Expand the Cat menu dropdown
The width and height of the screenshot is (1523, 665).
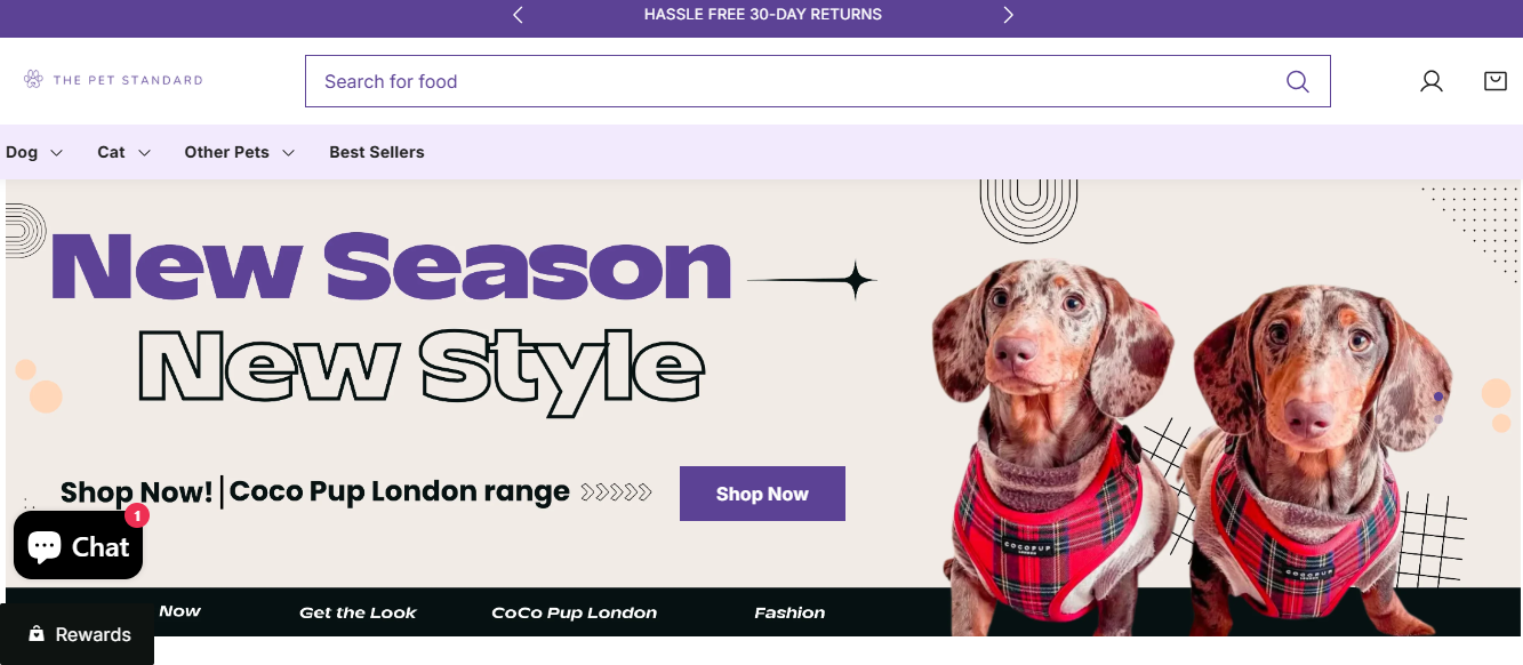pos(124,152)
